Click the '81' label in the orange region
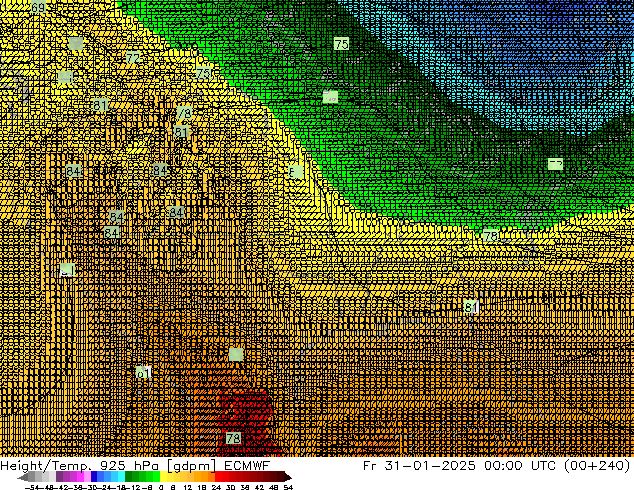The image size is (634, 490). point(471,306)
